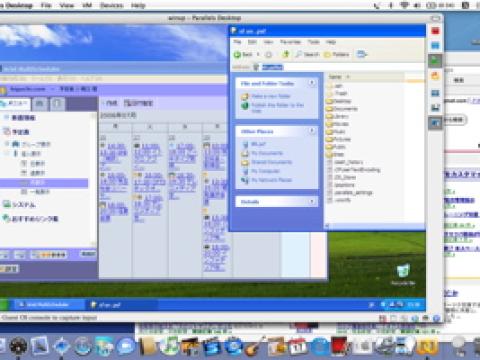
Task: Select the Desktop folder in file list
Action: (x=339, y=101)
